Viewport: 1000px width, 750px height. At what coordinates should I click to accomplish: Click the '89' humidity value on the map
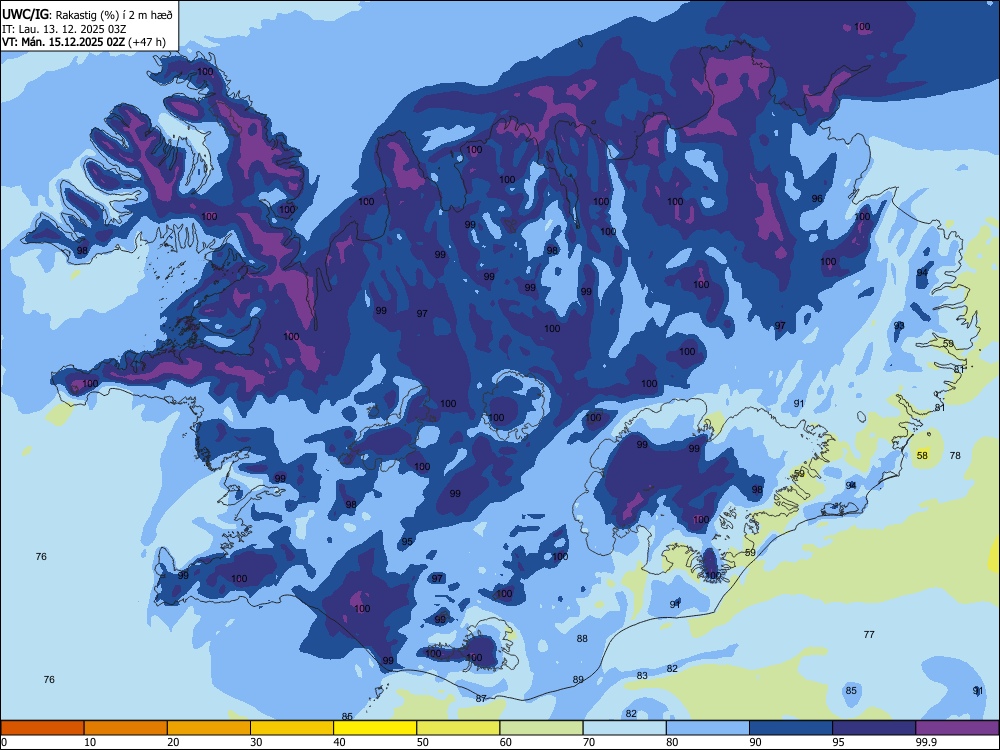click(578, 680)
